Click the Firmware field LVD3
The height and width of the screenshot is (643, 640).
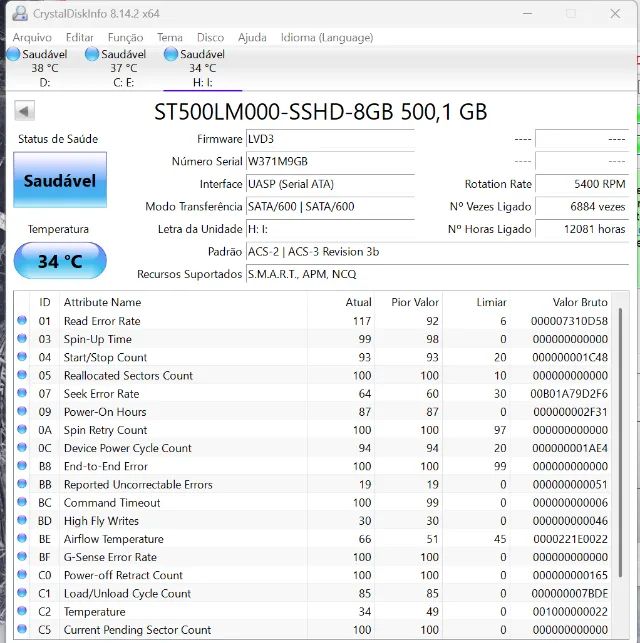tap(330, 139)
